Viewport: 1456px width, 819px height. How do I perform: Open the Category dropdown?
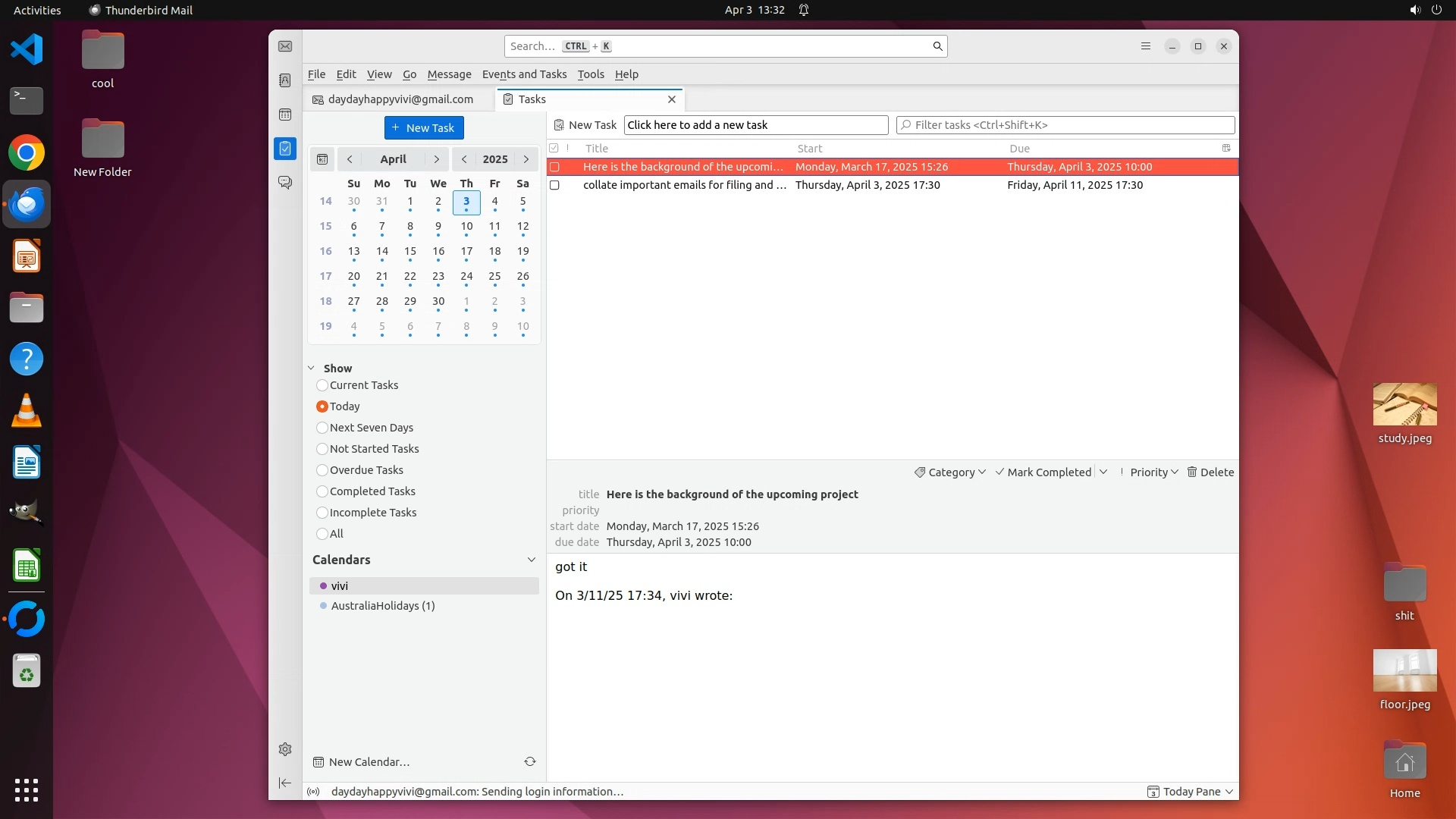click(x=950, y=472)
